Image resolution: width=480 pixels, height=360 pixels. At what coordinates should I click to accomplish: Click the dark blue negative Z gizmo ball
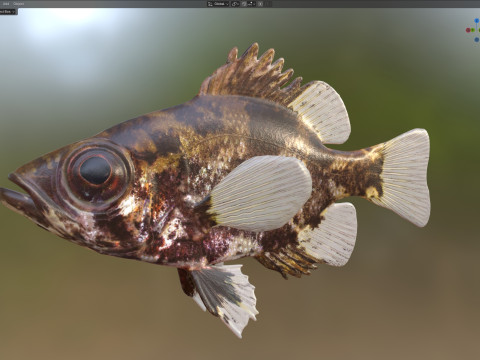pos(477,40)
